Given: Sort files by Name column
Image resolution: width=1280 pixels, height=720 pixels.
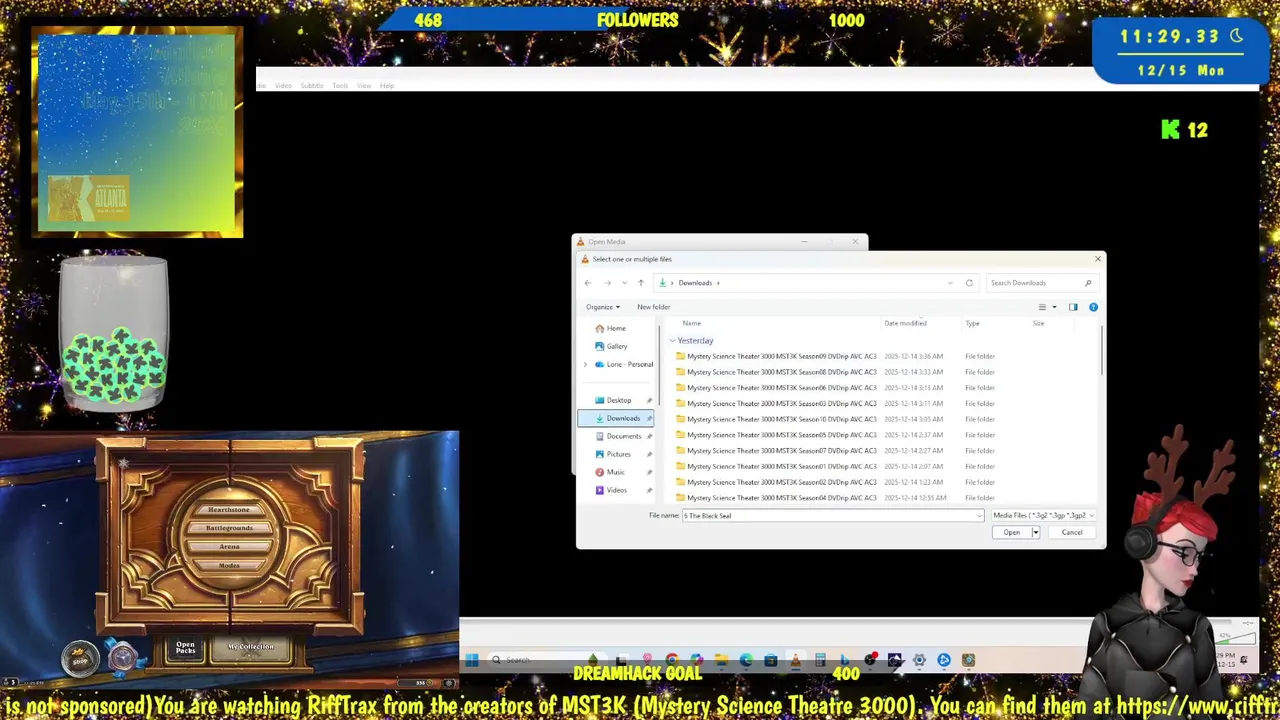Looking at the screenshot, I should 692,323.
